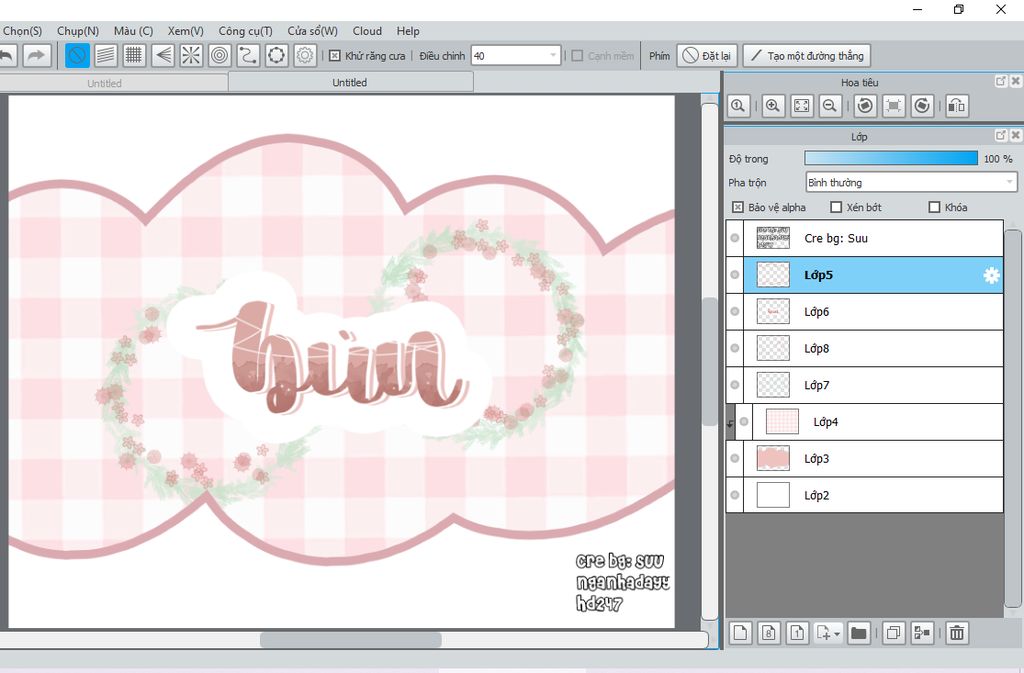Zoom in using the Hoa tiêu magnifier plus
This screenshot has height=673, width=1024.
tap(773, 106)
